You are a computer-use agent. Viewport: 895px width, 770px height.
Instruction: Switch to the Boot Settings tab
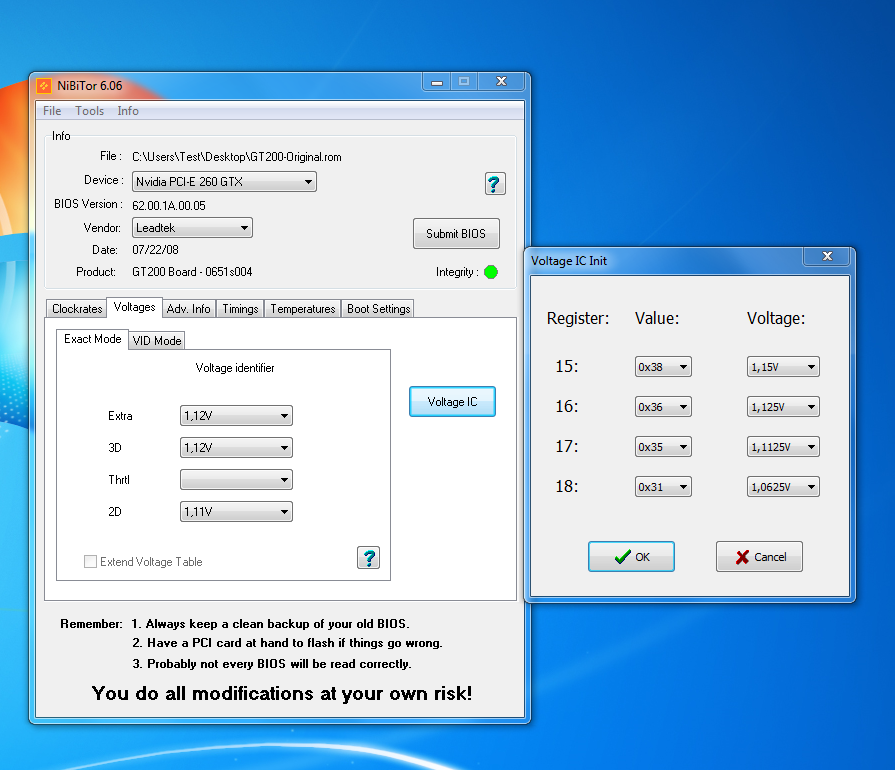tap(378, 309)
